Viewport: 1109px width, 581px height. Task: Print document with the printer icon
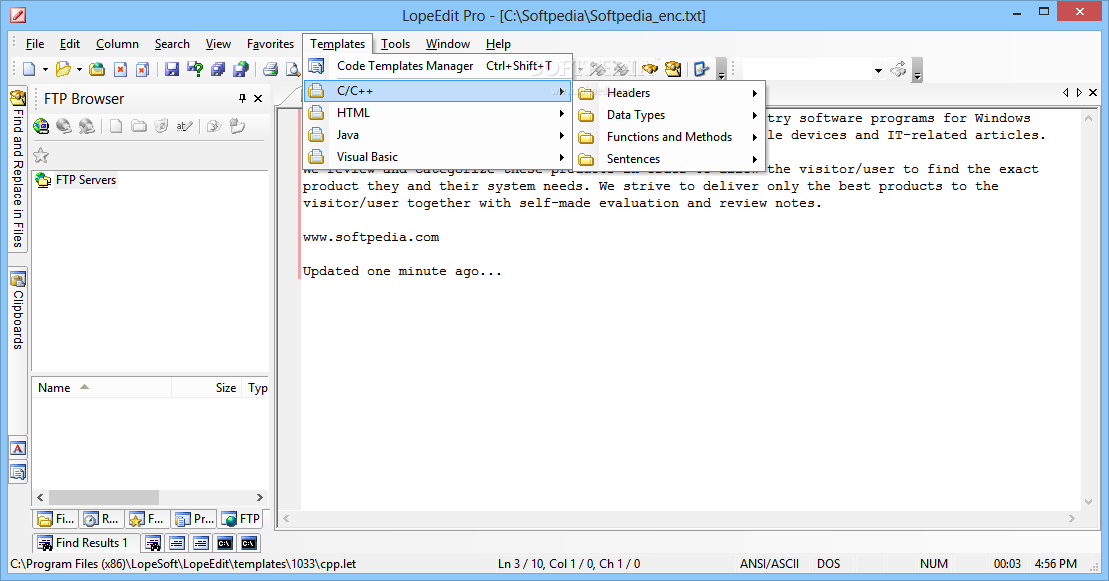tap(270, 69)
